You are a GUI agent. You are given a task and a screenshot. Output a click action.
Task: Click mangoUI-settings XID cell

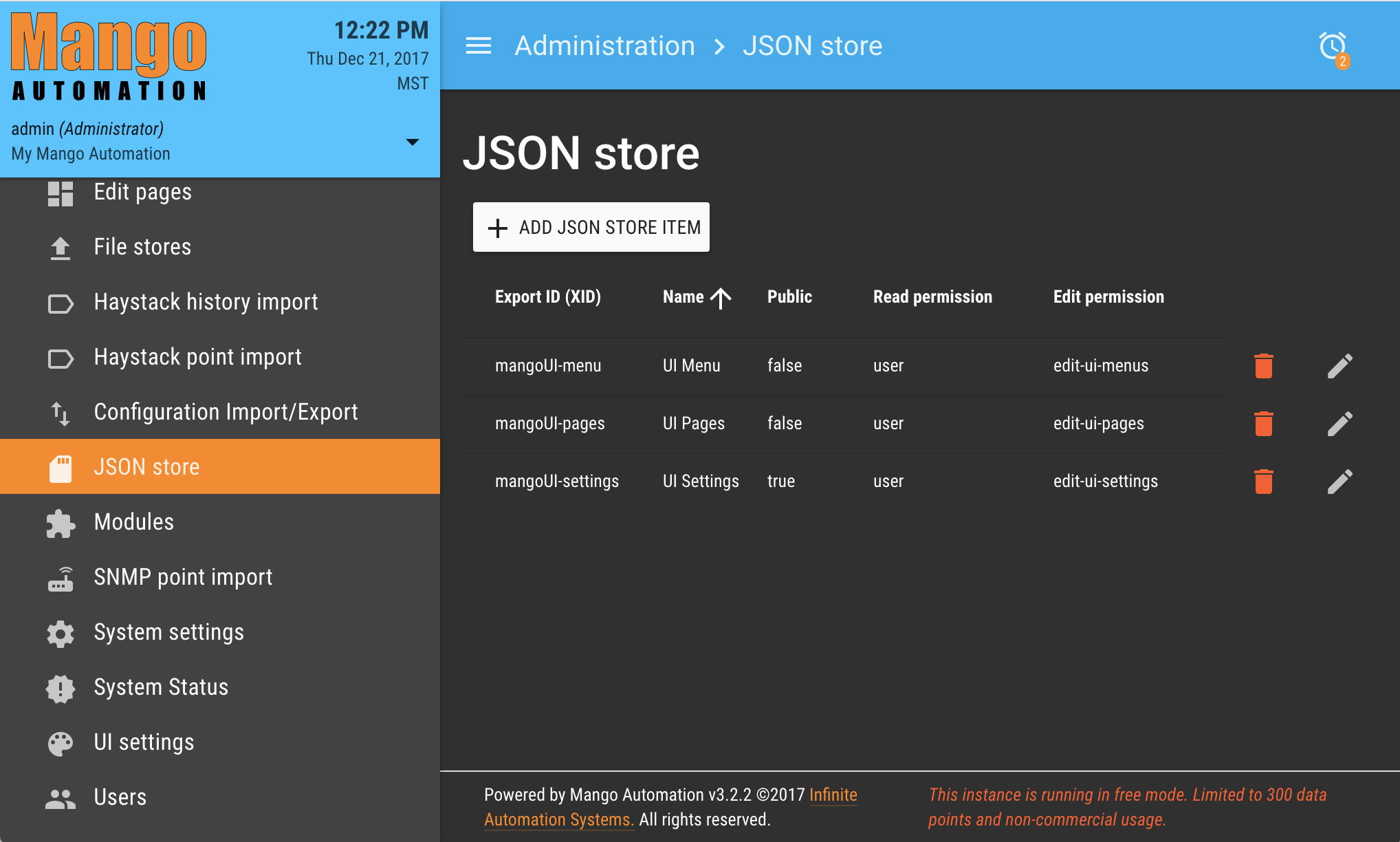click(x=557, y=481)
